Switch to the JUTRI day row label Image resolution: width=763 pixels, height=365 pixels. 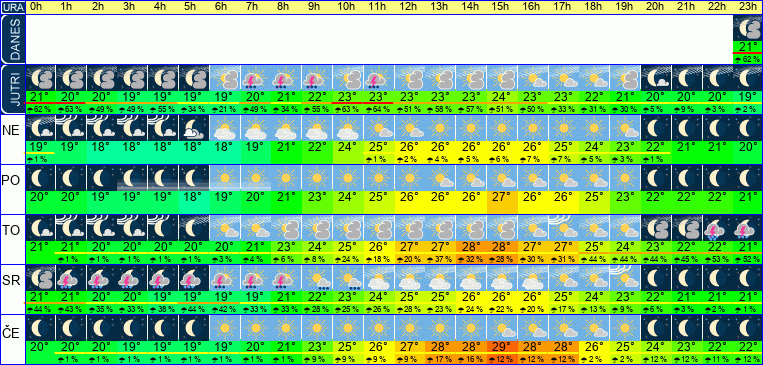tap(12, 90)
